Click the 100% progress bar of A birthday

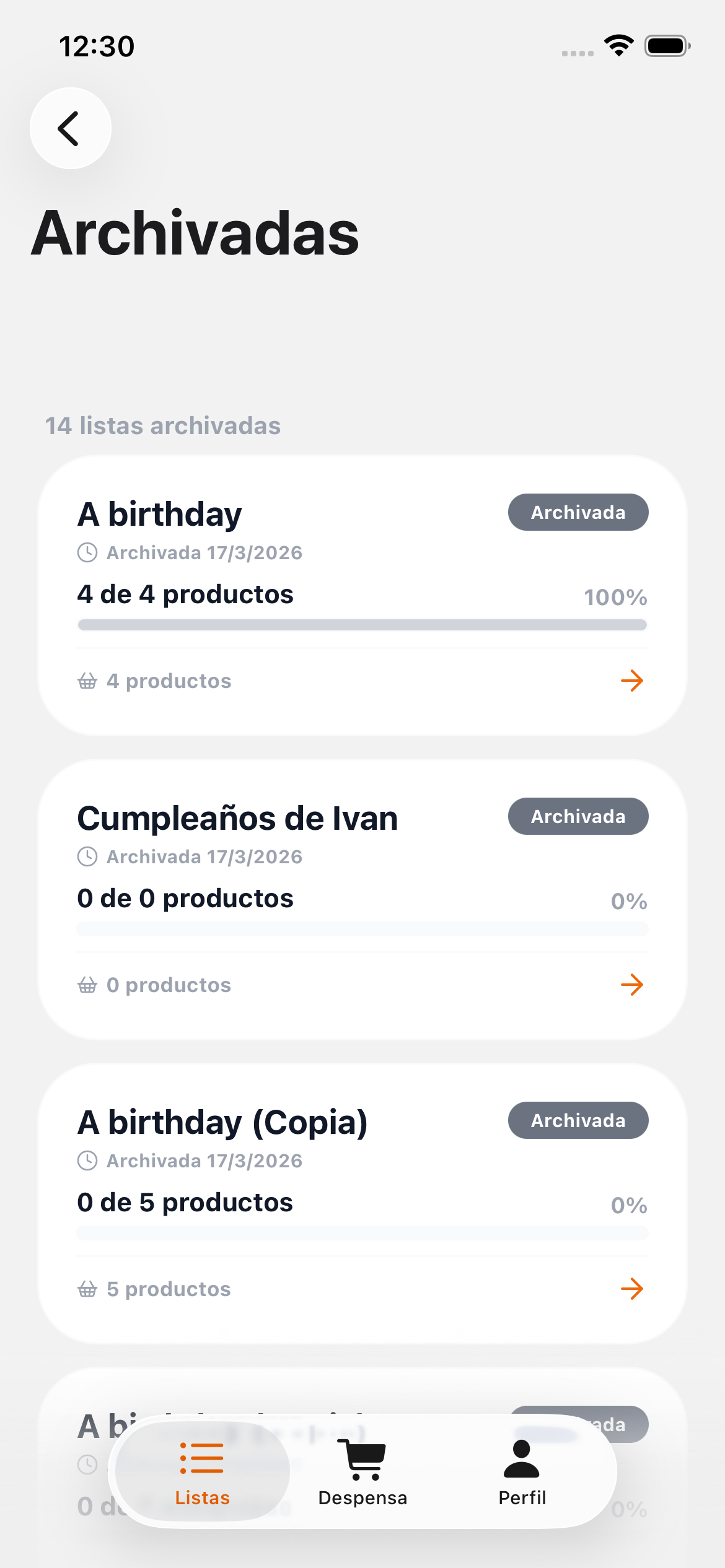pos(362,625)
